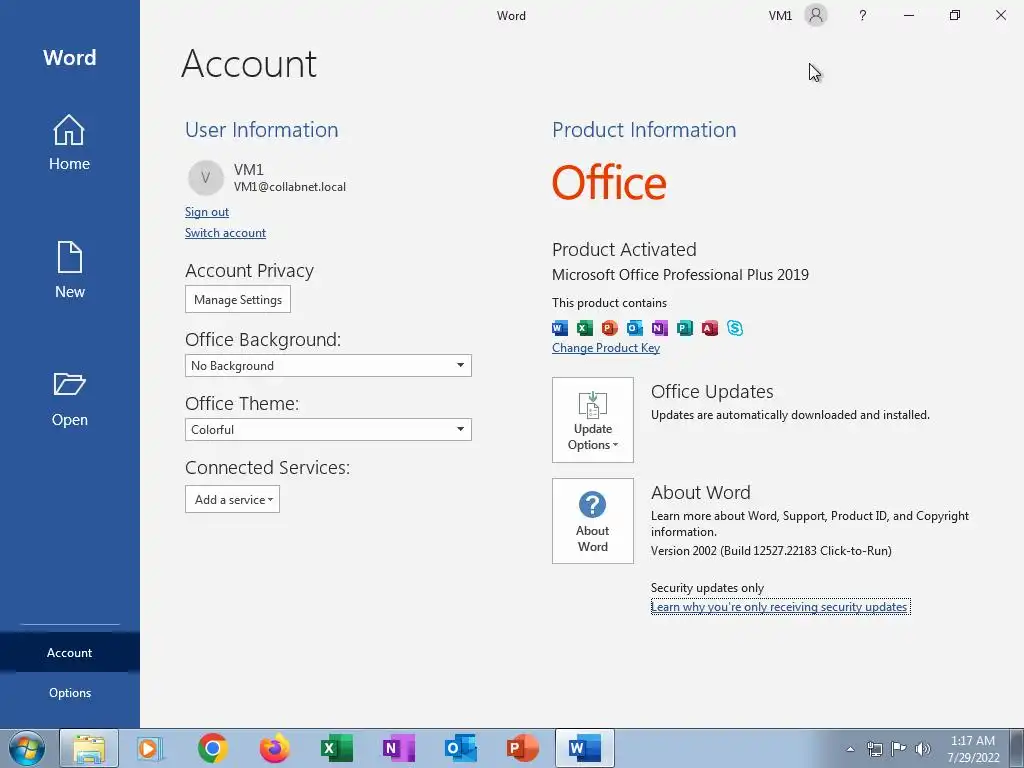The width and height of the screenshot is (1024, 768).
Task: Click the Word taskbar button
Action: click(x=584, y=748)
